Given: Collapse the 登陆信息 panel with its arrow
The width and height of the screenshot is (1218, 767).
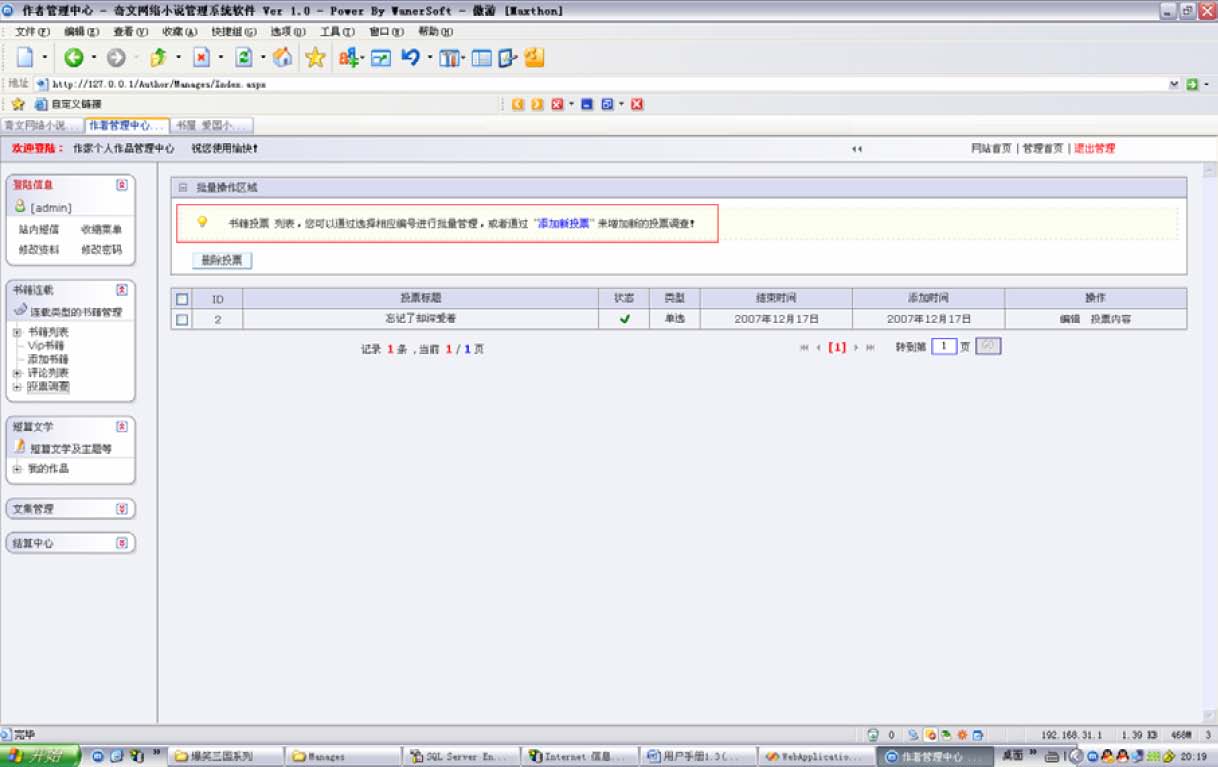Looking at the screenshot, I should pos(122,185).
